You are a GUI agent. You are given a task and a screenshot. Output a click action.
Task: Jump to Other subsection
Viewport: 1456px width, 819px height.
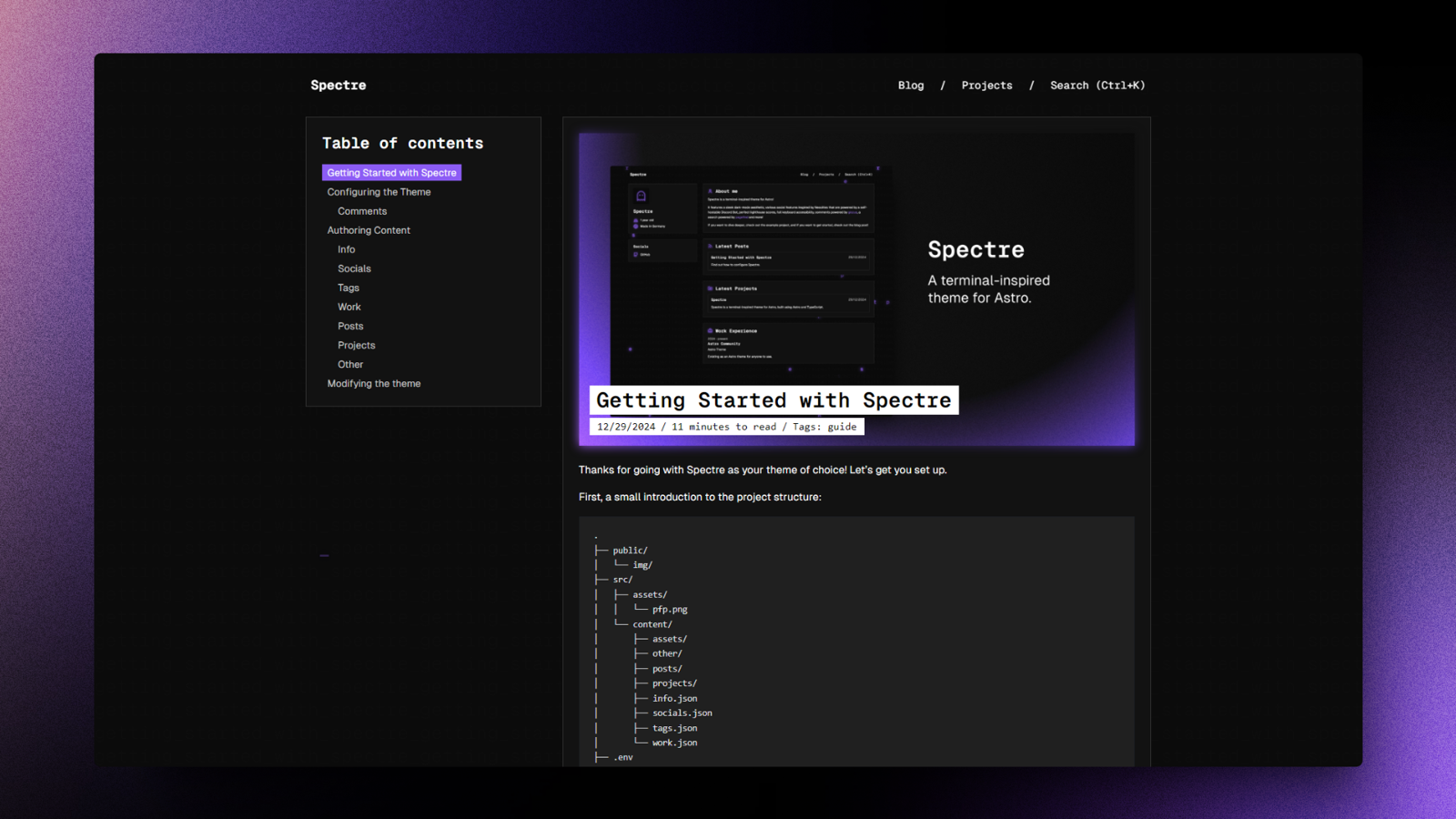click(x=350, y=364)
